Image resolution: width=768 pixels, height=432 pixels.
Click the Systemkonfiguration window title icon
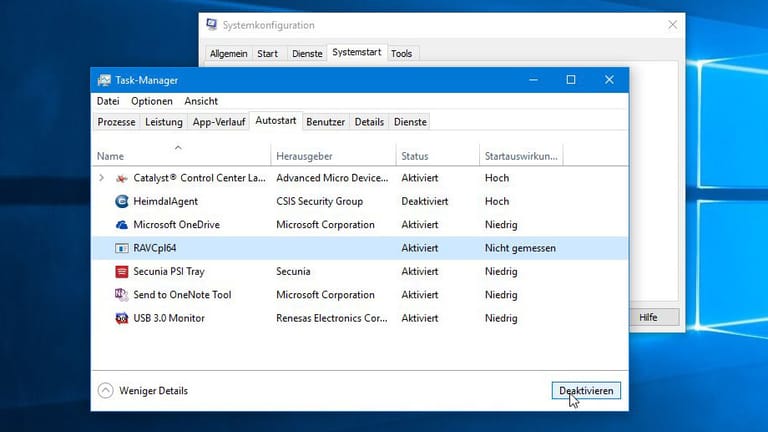coord(212,24)
